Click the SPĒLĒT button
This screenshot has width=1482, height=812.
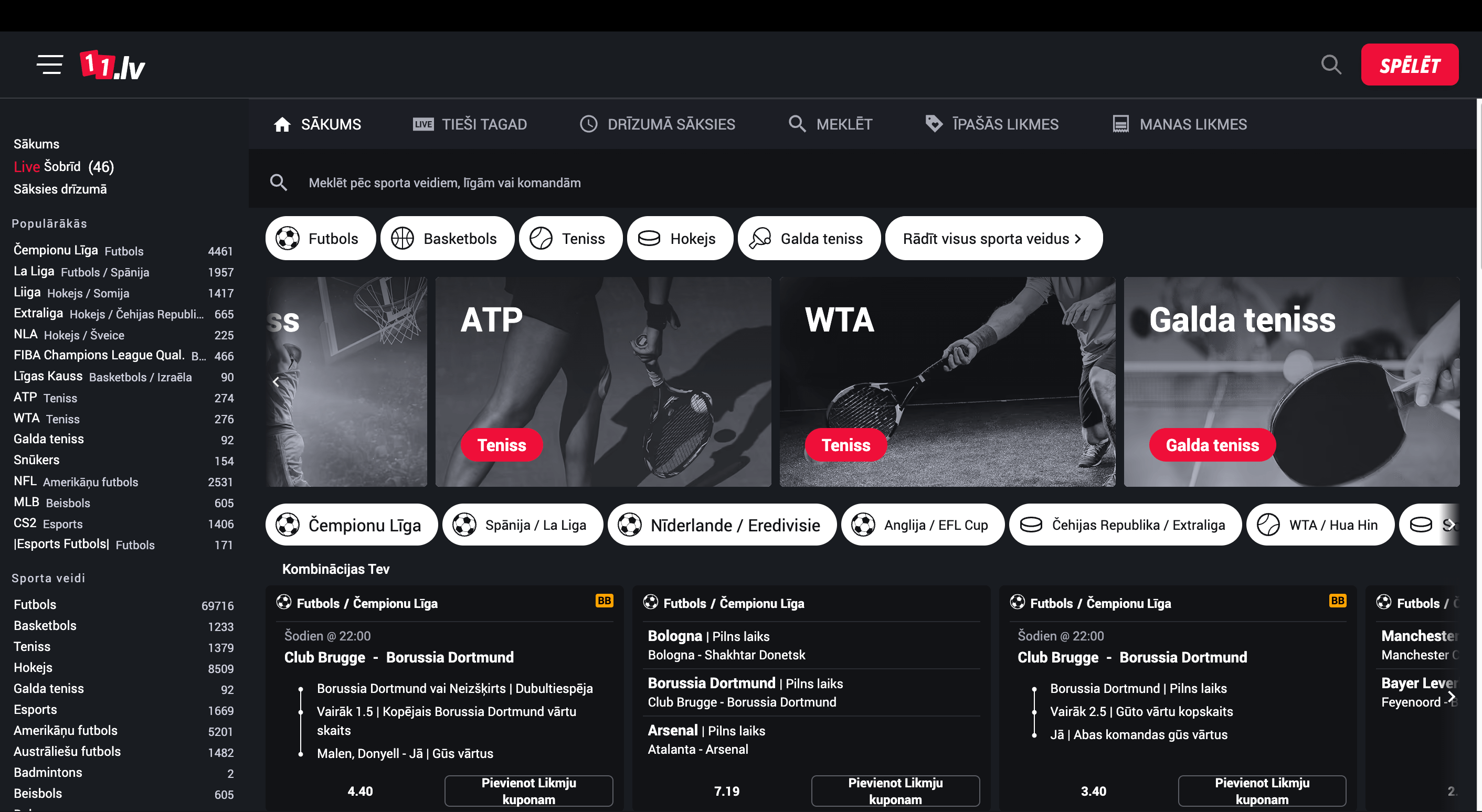(x=1409, y=65)
